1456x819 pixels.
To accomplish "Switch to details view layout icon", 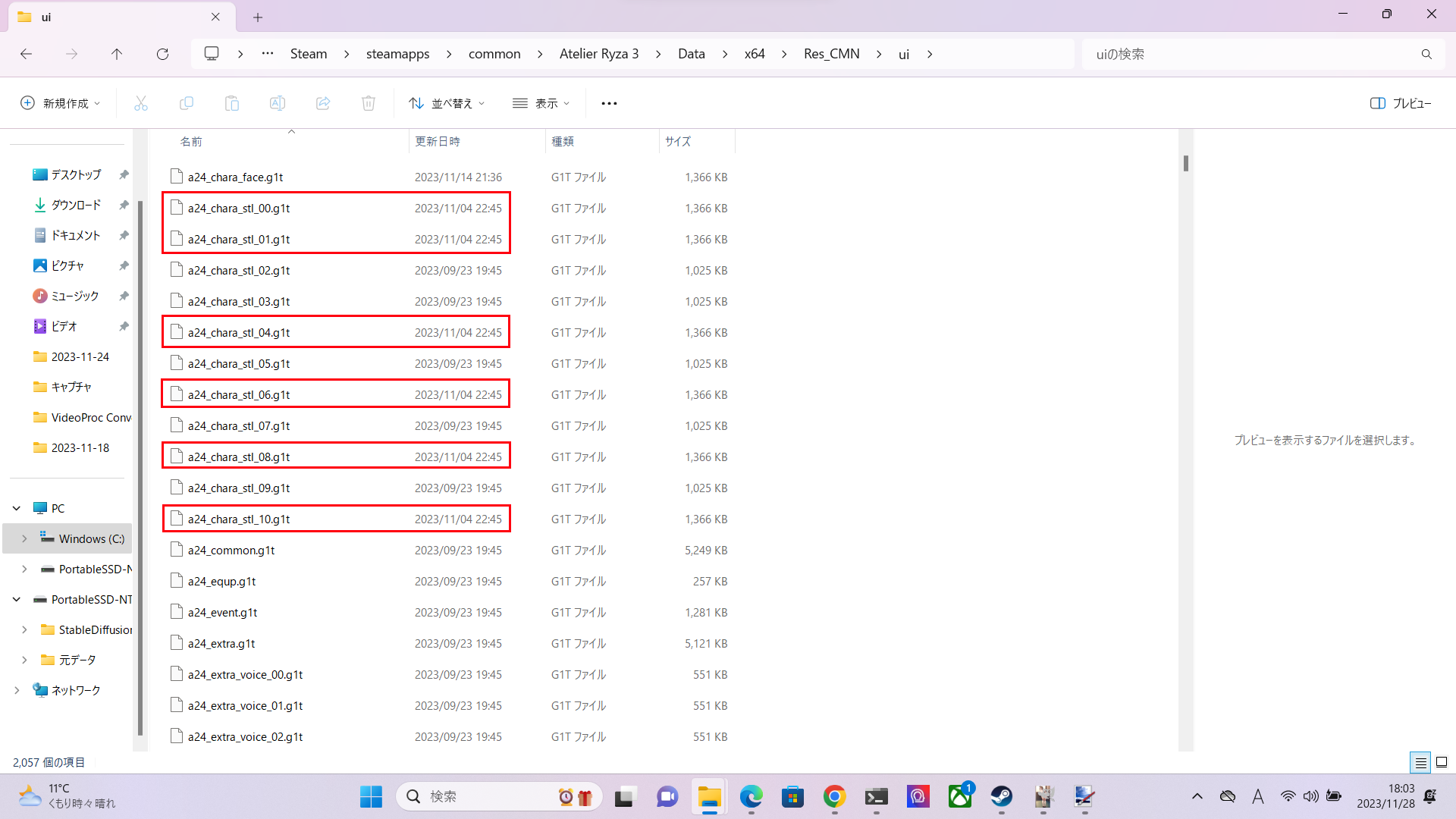I will [x=1420, y=762].
